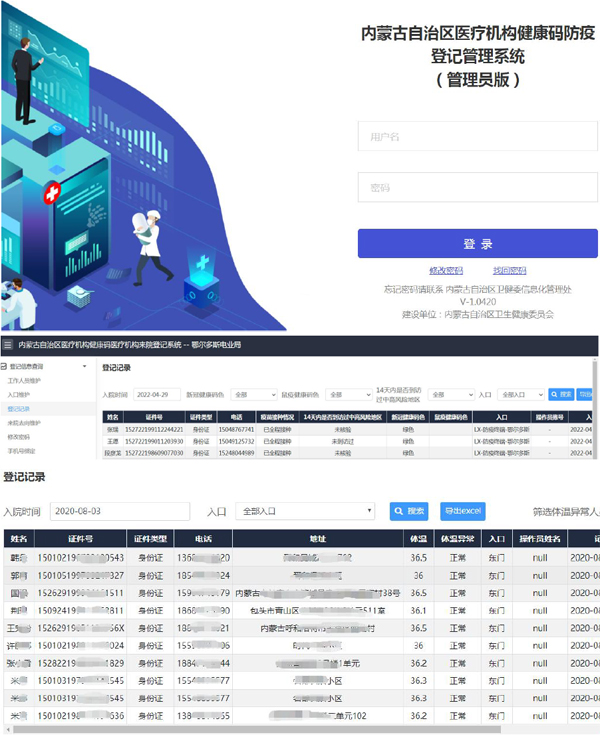Open the 新冠健康码色 dropdown filter
Screen dimensions: 600x743
point(254,395)
